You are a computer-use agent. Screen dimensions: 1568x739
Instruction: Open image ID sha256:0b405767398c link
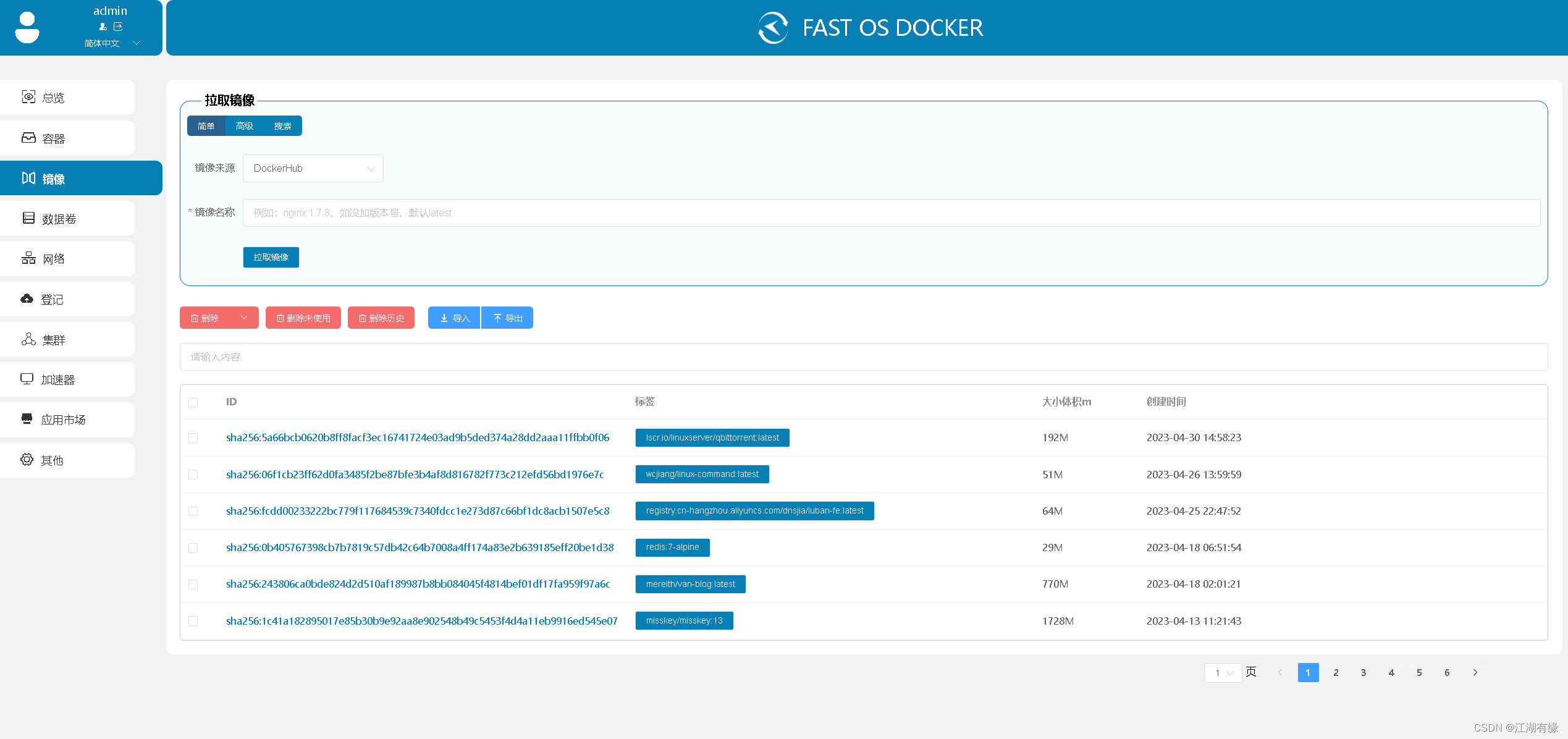tap(420, 547)
